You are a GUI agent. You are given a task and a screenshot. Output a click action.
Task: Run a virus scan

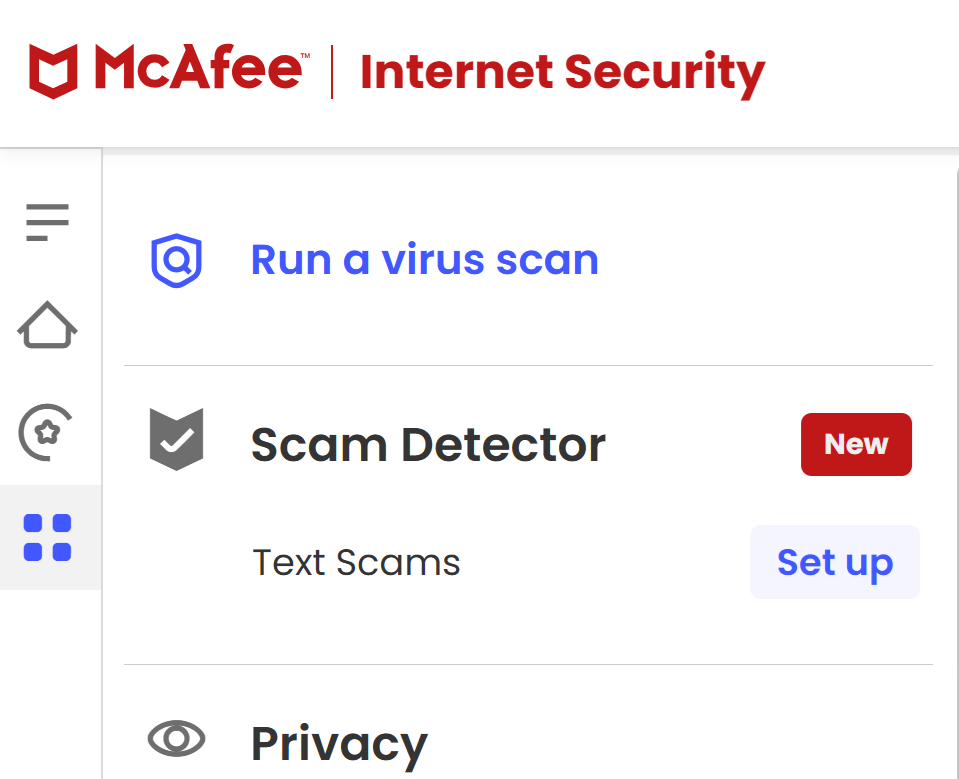(424, 260)
